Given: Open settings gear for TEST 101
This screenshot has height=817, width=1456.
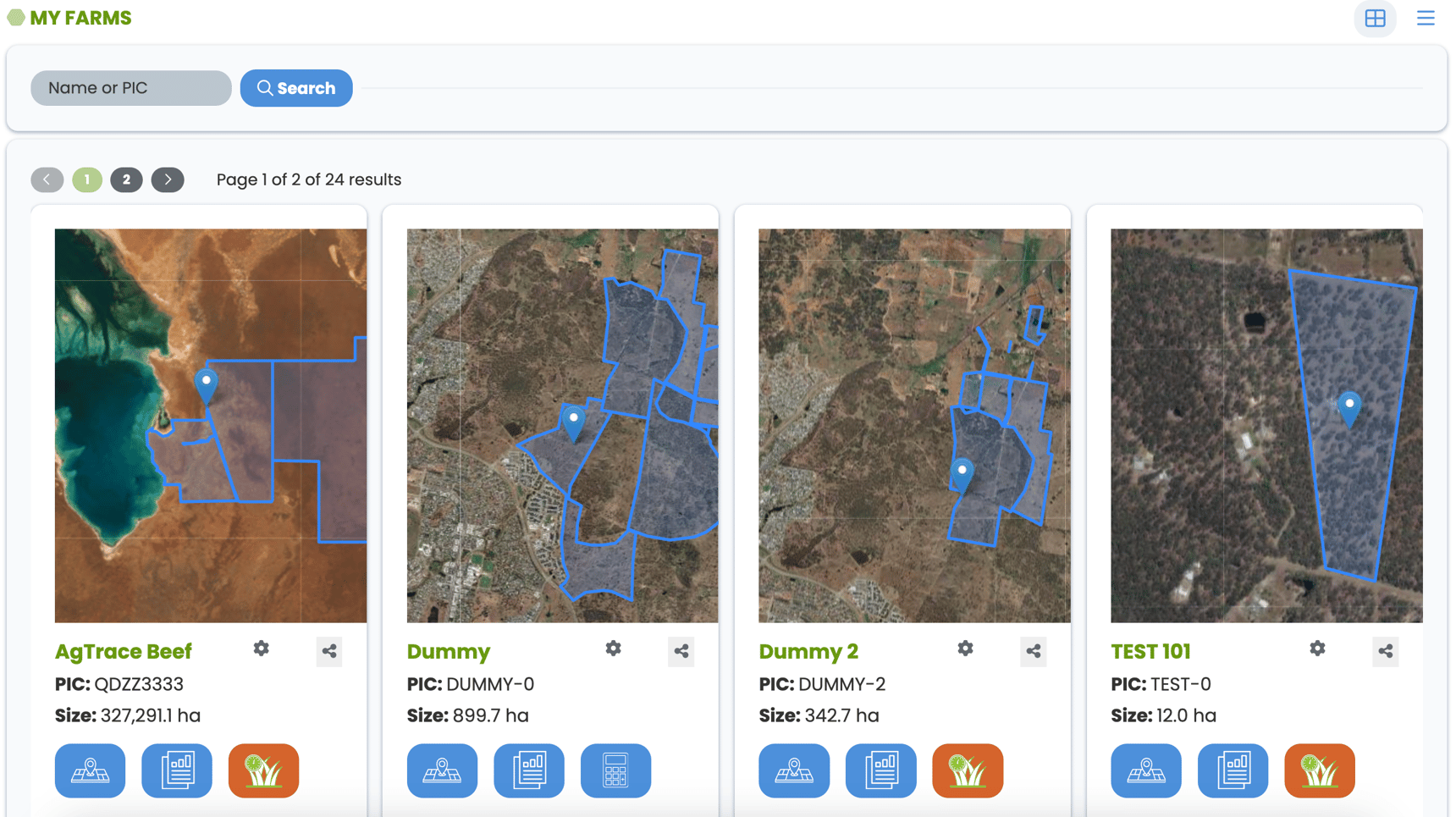Looking at the screenshot, I should click(x=1318, y=649).
